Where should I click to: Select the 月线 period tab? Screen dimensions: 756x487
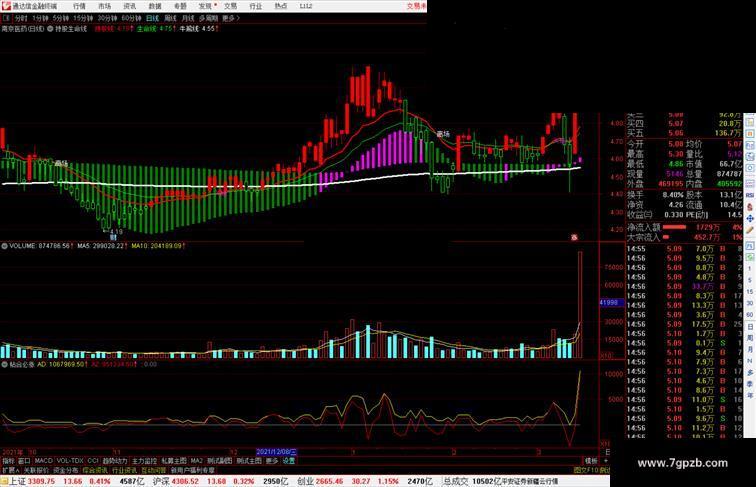[188, 18]
